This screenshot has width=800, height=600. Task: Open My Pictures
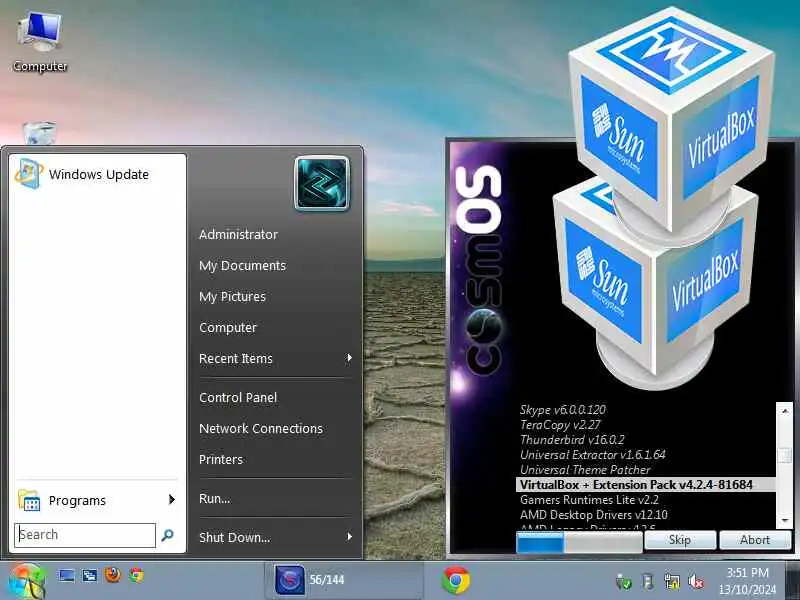tap(232, 297)
